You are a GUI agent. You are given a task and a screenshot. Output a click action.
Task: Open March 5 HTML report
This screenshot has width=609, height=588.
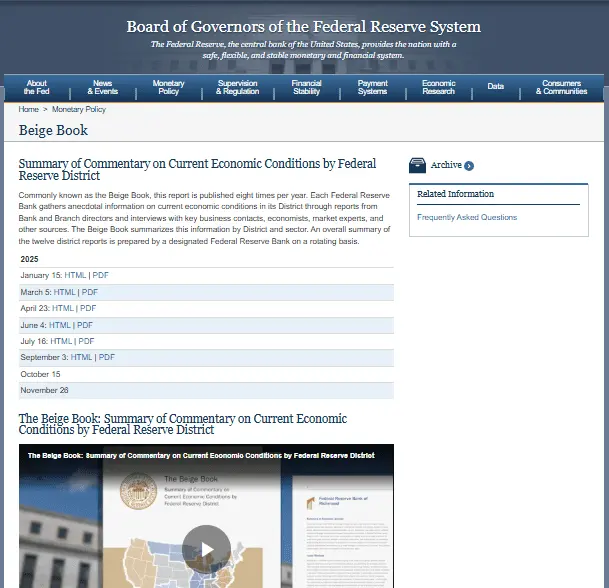pyautogui.click(x=64, y=292)
